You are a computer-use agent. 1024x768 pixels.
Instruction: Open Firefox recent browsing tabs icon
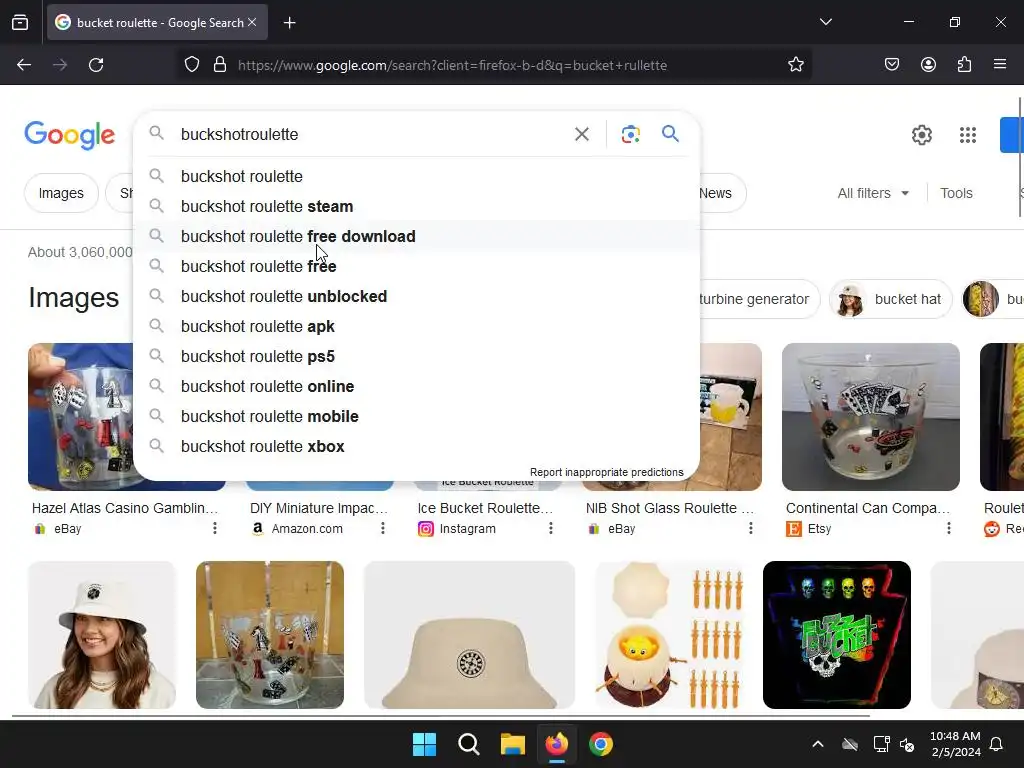click(x=20, y=22)
